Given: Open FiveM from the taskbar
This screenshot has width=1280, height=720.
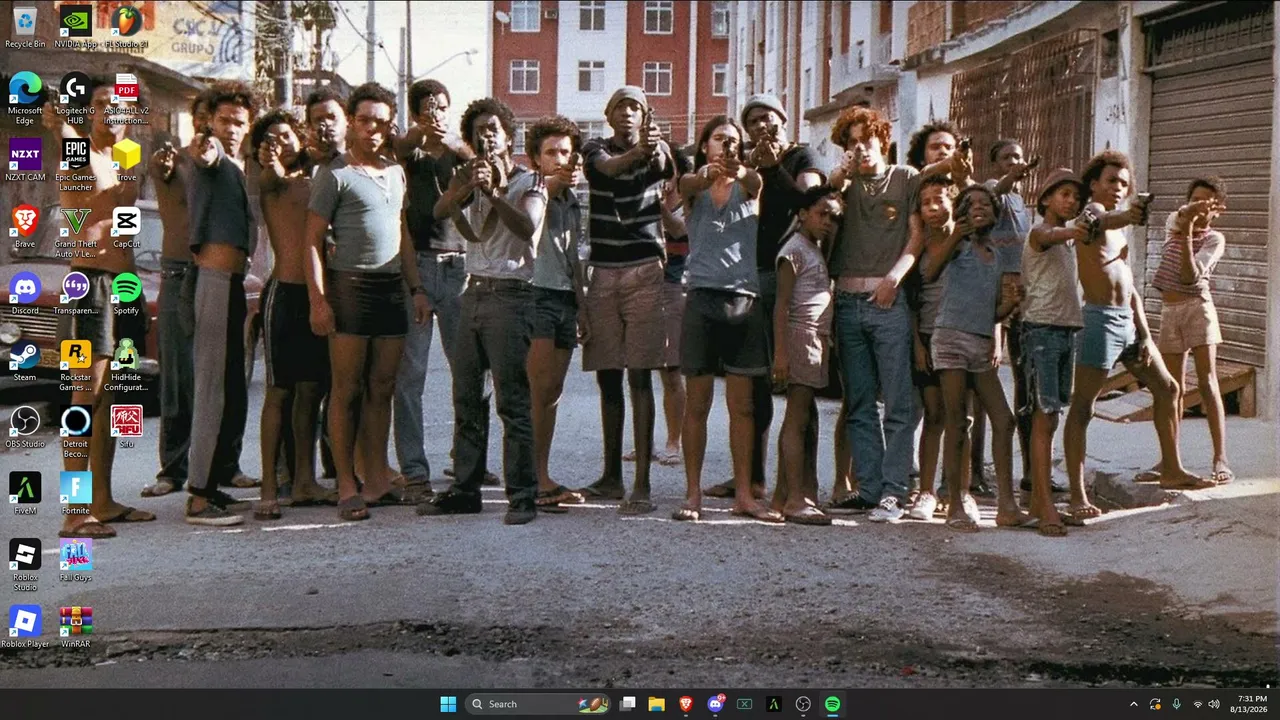Looking at the screenshot, I should pos(774,704).
